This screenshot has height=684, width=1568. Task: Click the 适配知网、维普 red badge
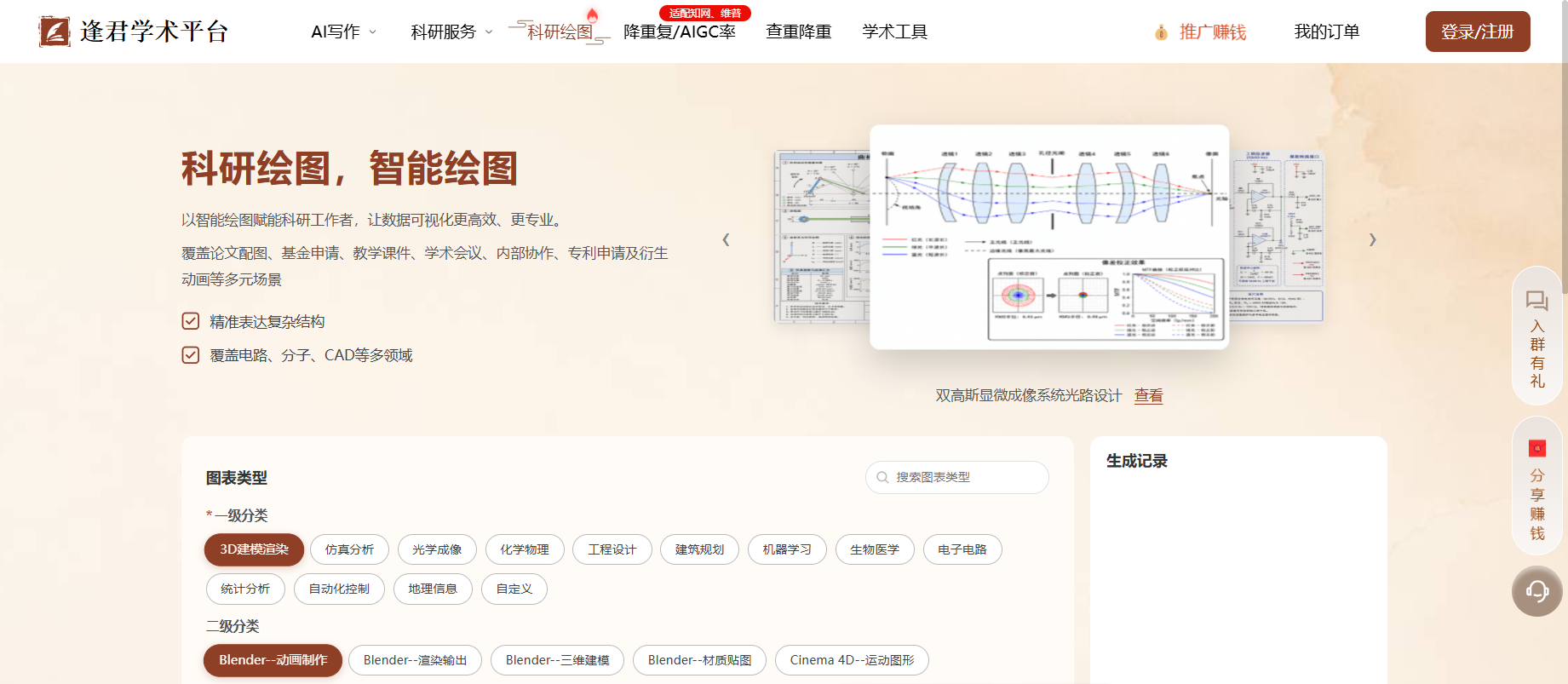tap(705, 13)
